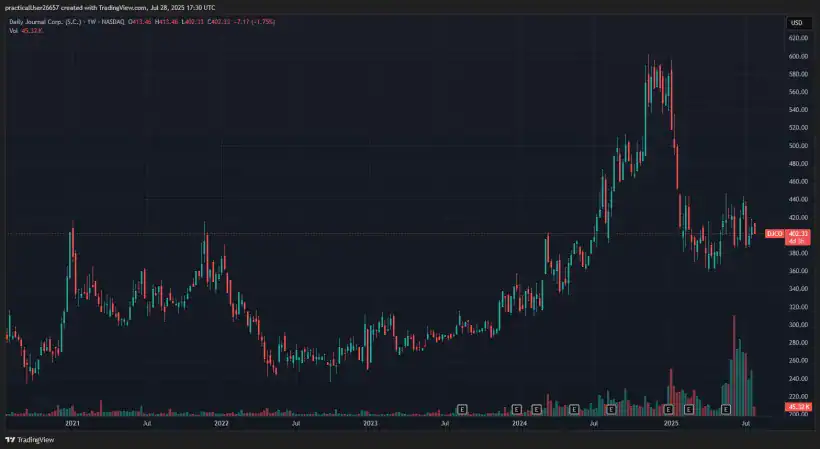Click the red 45.32K volume axis tag
820x449 pixels.
coord(797,407)
